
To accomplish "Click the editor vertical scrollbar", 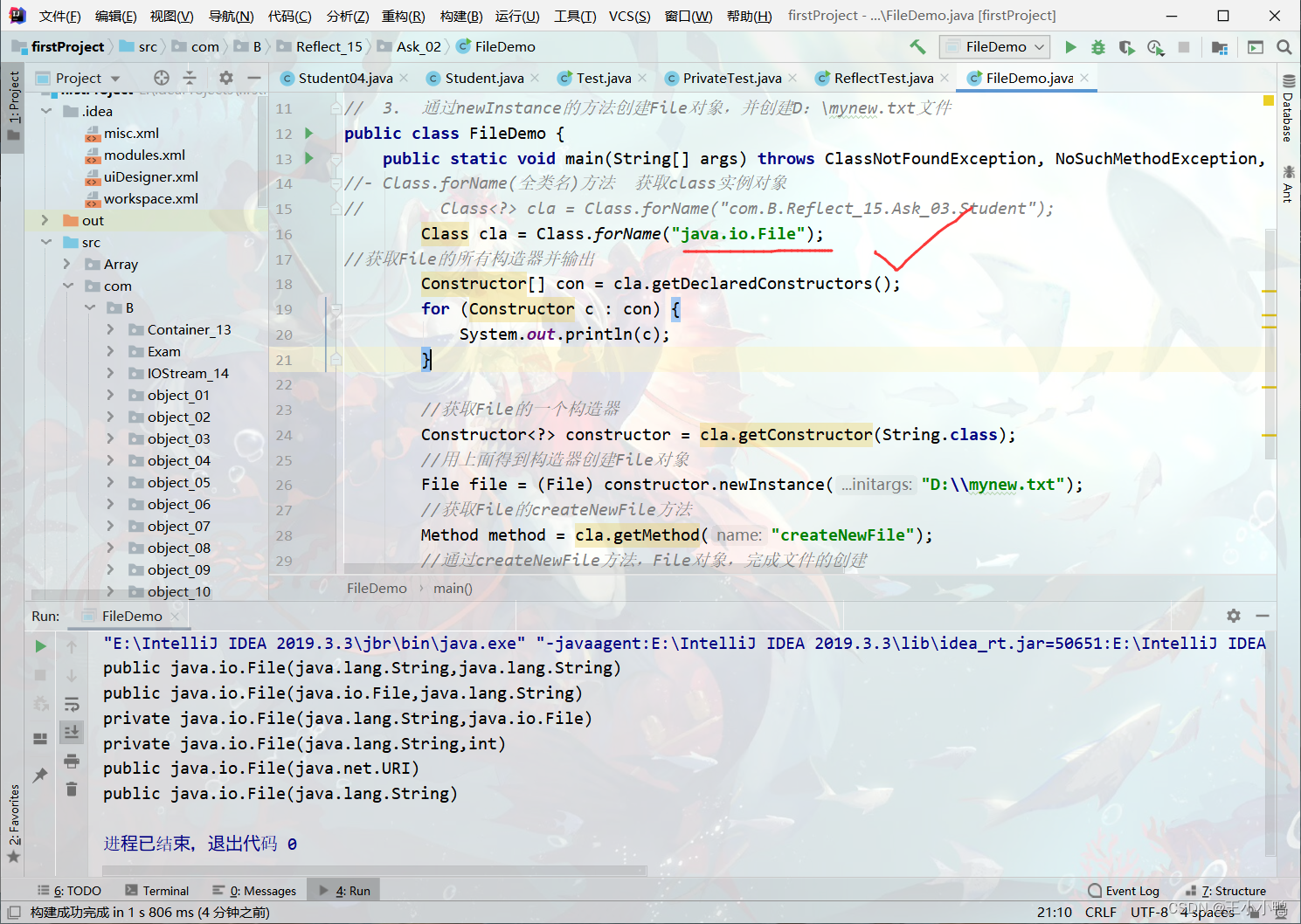I will tap(1270, 345).
